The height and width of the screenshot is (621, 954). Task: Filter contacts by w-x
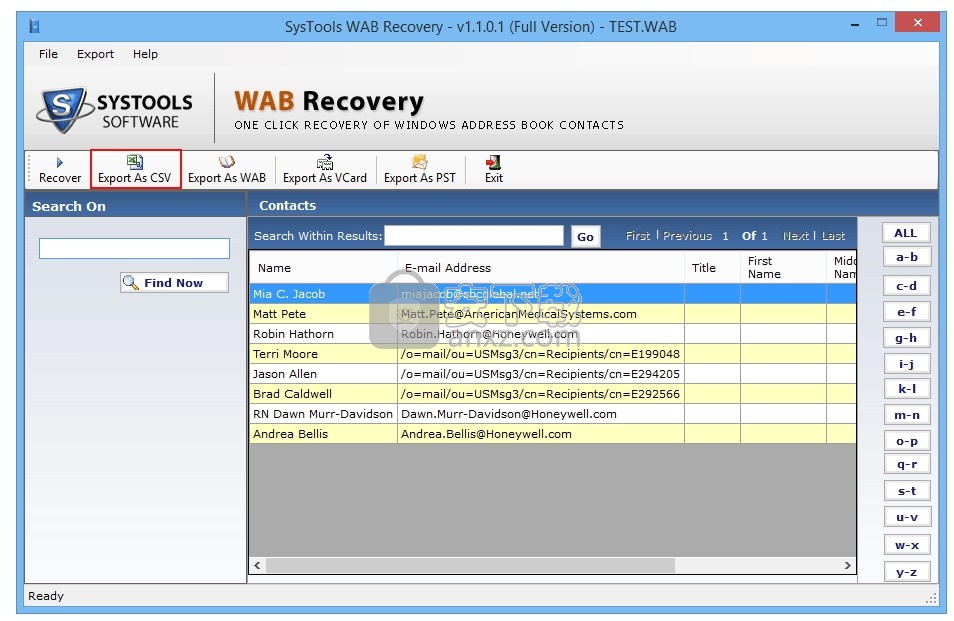tap(907, 545)
